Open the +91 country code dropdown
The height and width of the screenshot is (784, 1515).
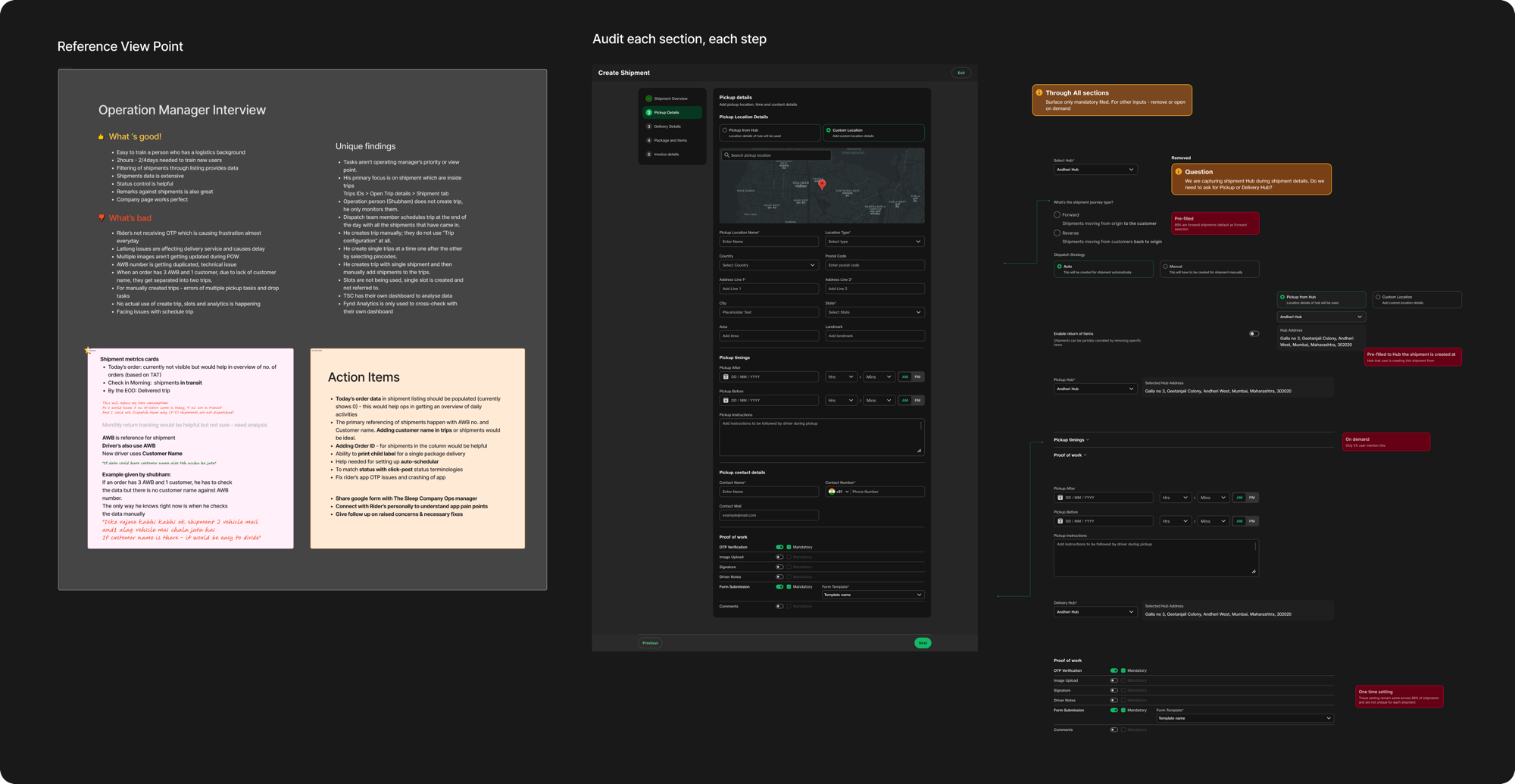coord(839,492)
